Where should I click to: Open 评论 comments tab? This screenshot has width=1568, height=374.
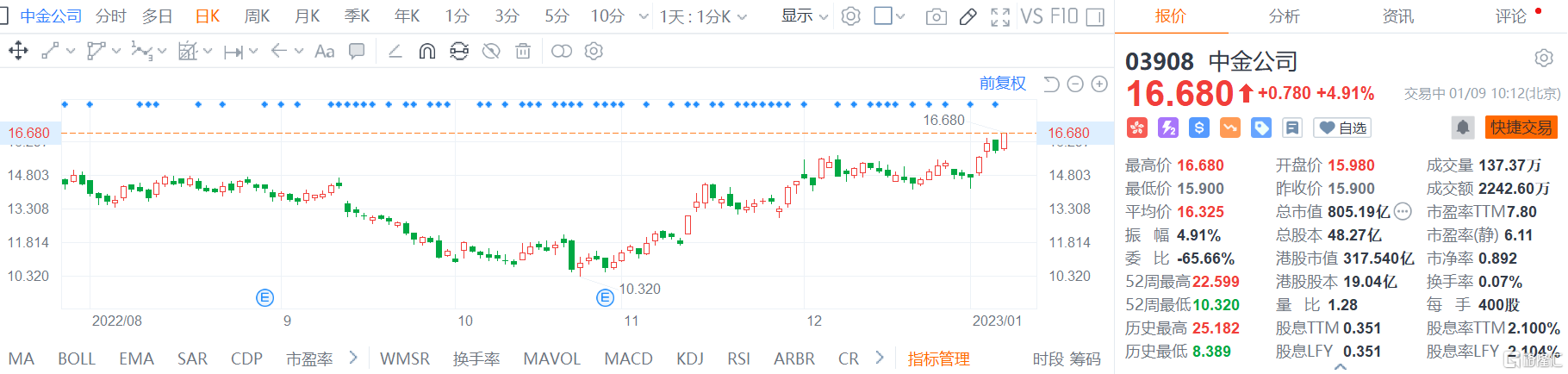(1511, 16)
